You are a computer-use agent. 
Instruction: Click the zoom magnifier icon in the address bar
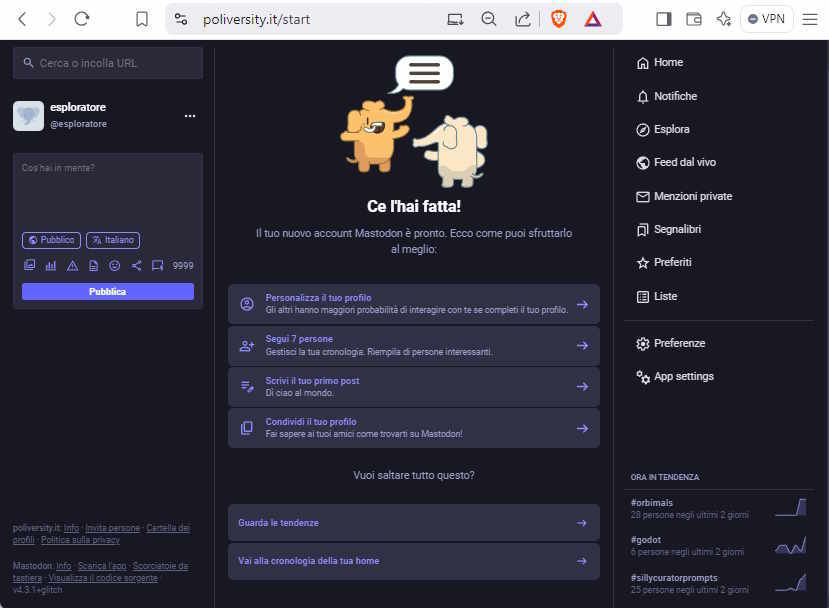click(x=489, y=20)
